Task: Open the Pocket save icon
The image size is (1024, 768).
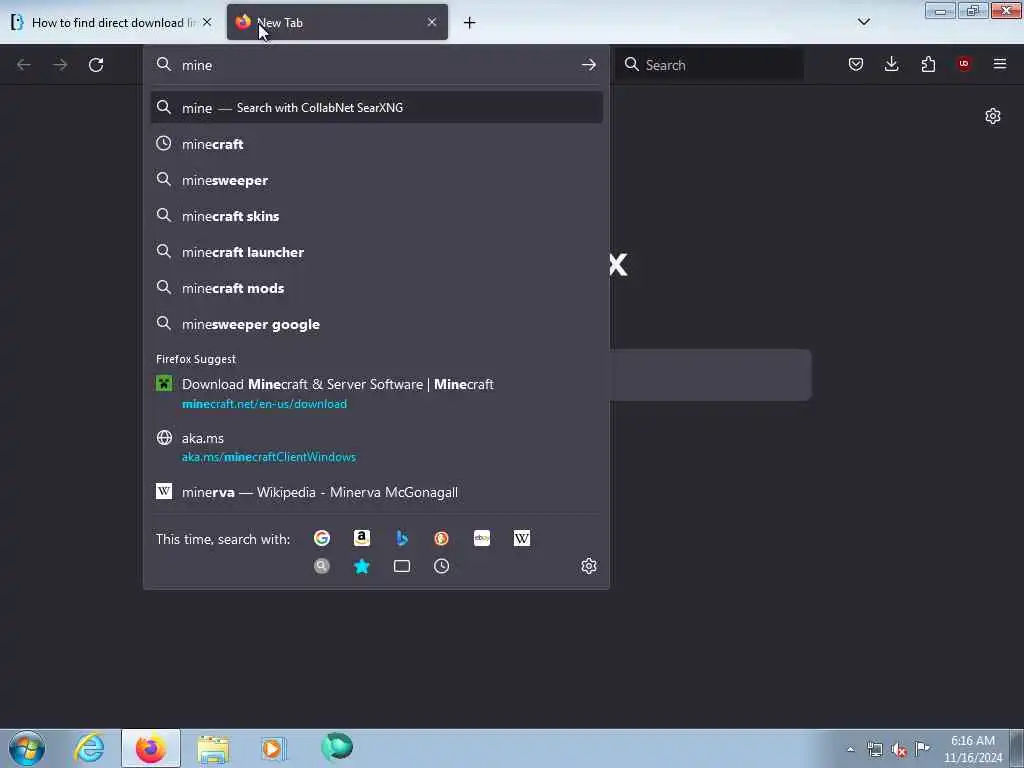Action: [856, 64]
